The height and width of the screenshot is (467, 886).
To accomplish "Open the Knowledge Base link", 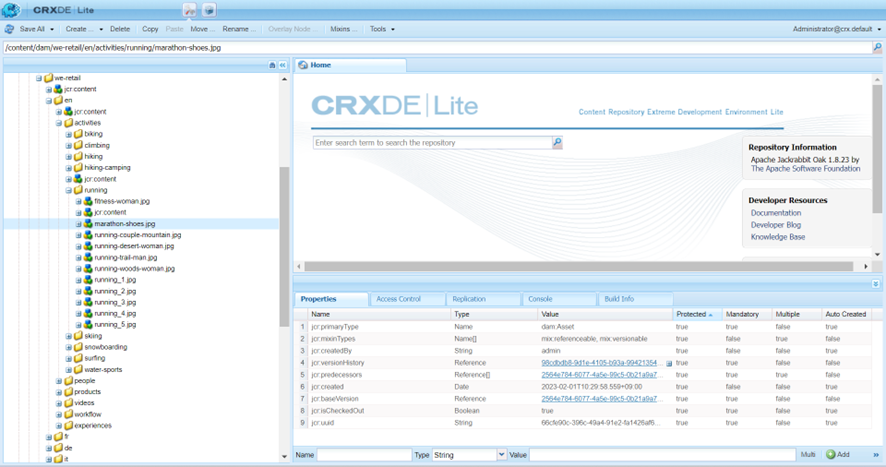I will (778, 237).
